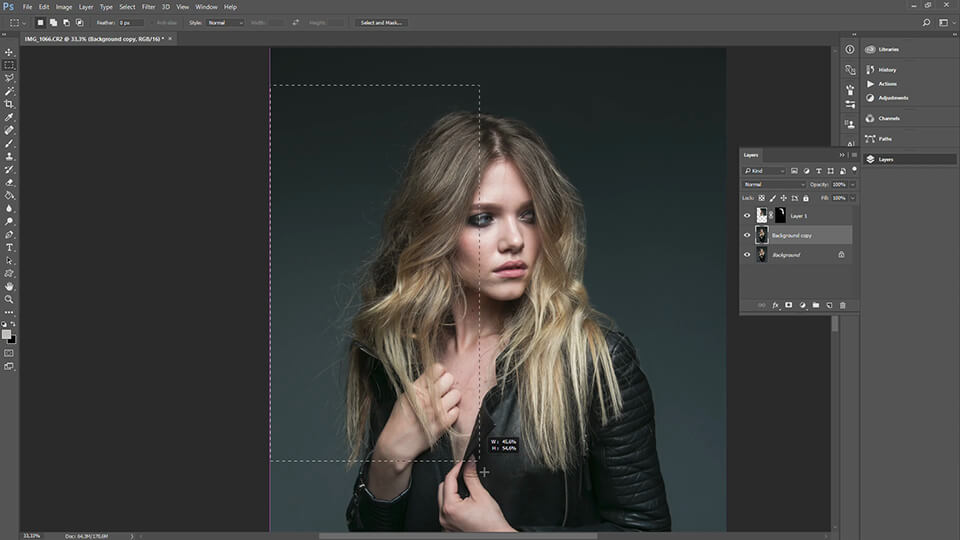Image resolution: width=960 pixels, height=540 pixels.
Task: Open the layer filter Kind dropdown
Action: point(764,171)
